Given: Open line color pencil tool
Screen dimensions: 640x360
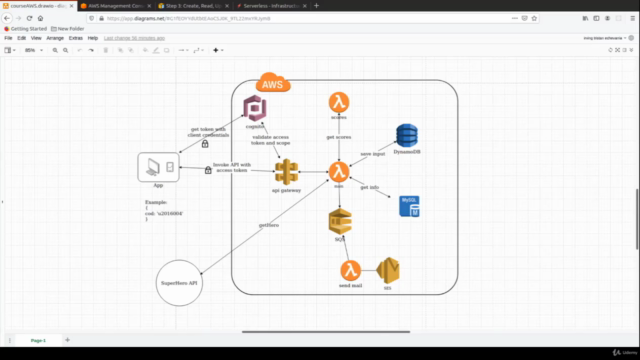Looking at the screenshot, I should [x=156, y=50].
